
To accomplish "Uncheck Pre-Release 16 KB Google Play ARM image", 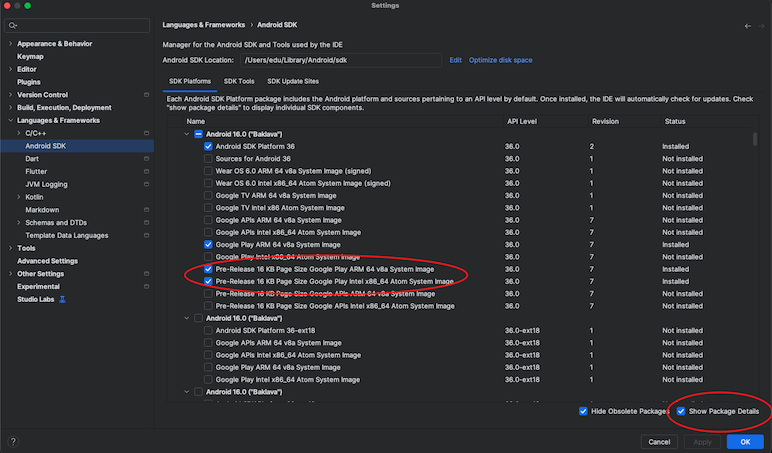I will click(208, 269).
